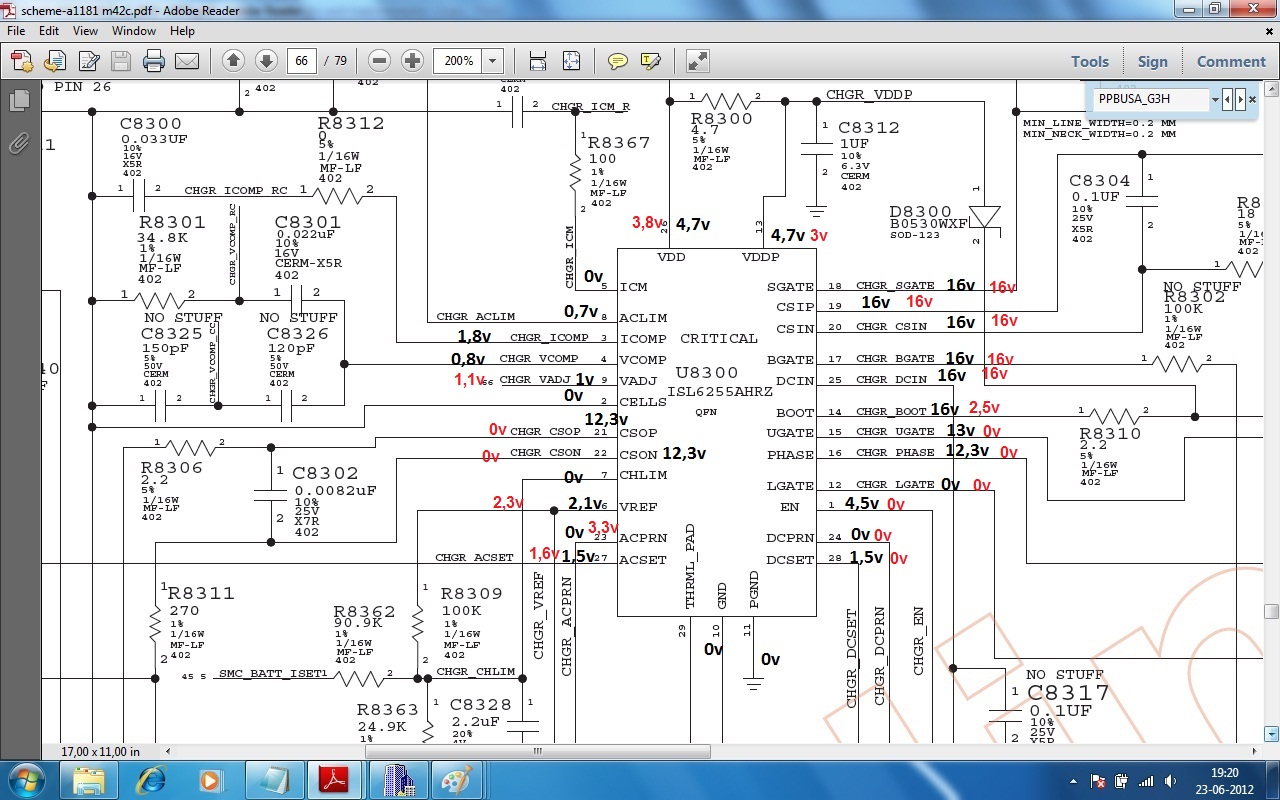1280x800 pixels.
Task: Send file by email envelope icon
Action: point(187,61)
